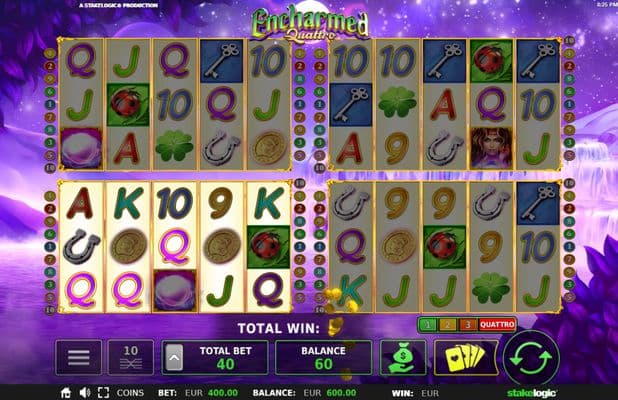
Task: Click the stakelogic brand logo
Action: (x=532, y=393)
